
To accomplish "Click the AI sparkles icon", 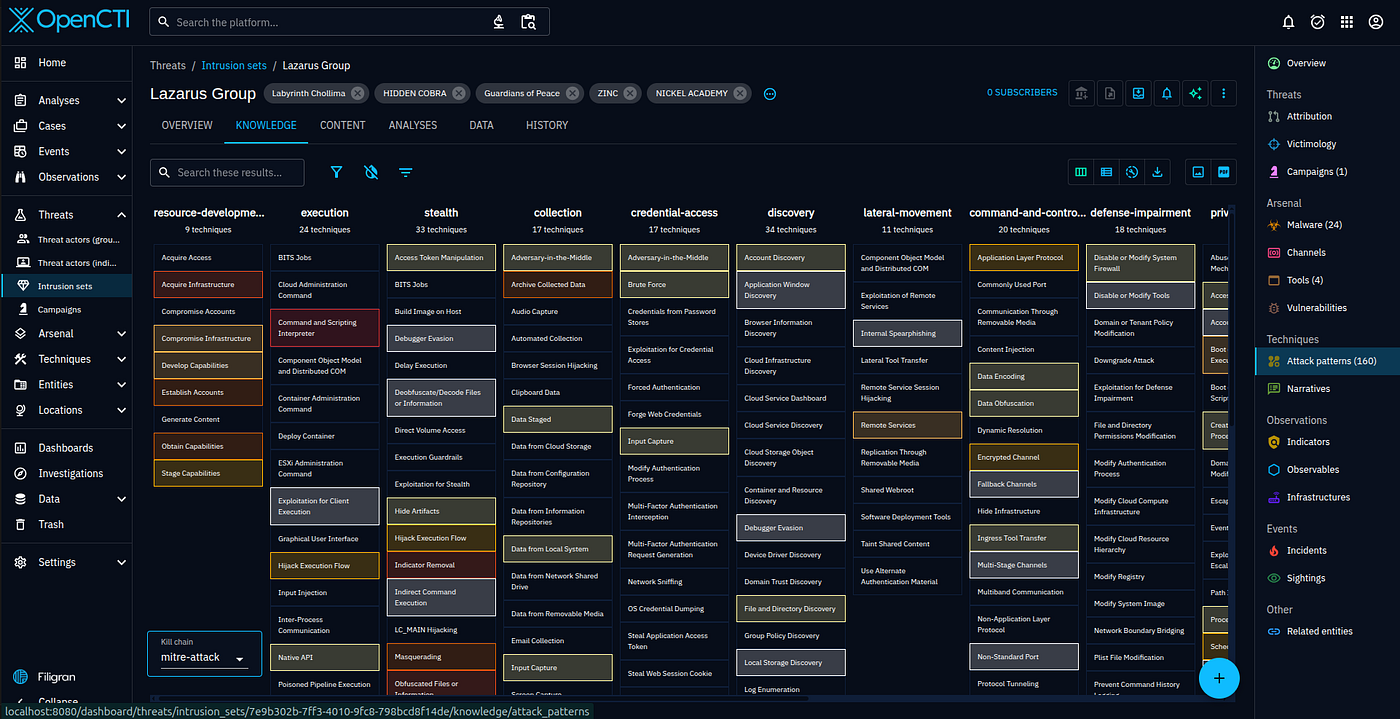I will 1194,93.
